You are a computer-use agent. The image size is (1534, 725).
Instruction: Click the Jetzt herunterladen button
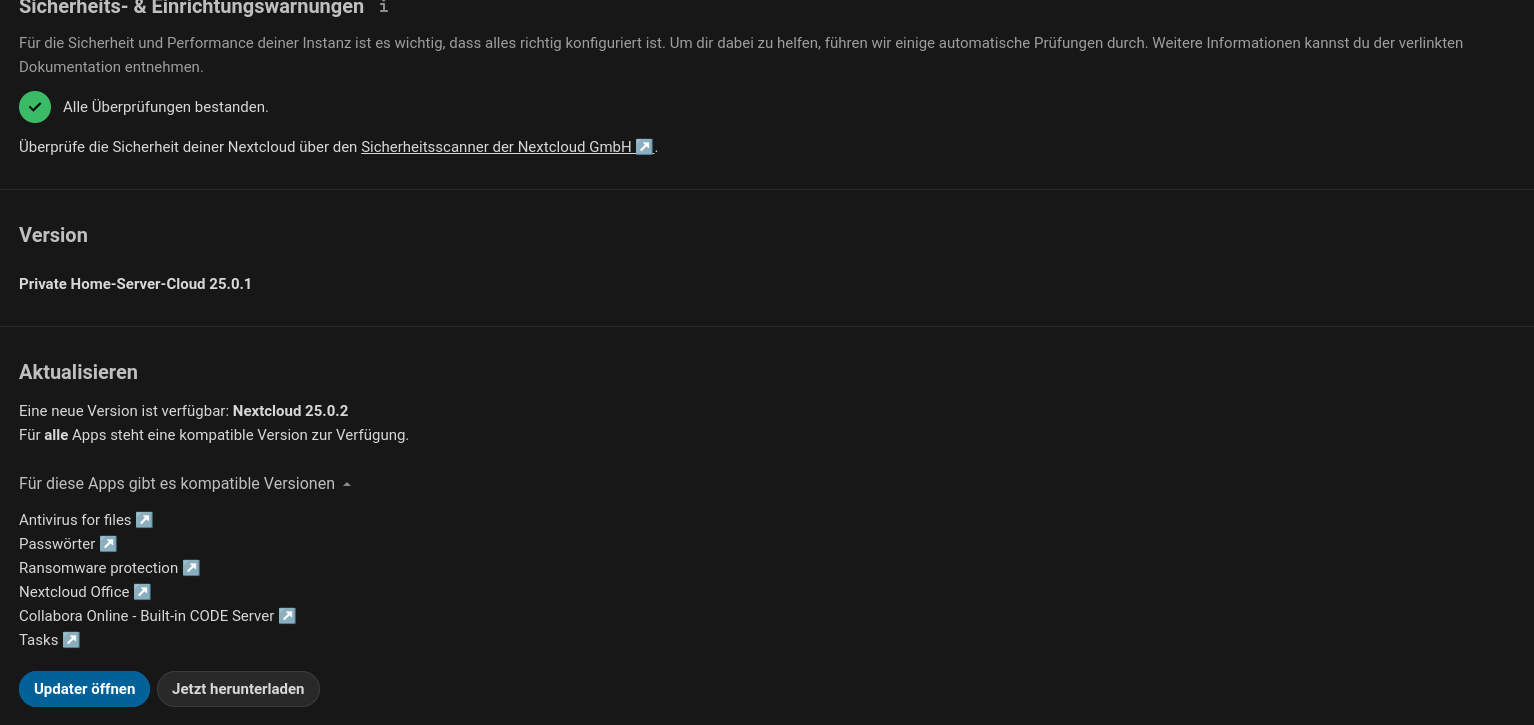(x=238, y=689)
